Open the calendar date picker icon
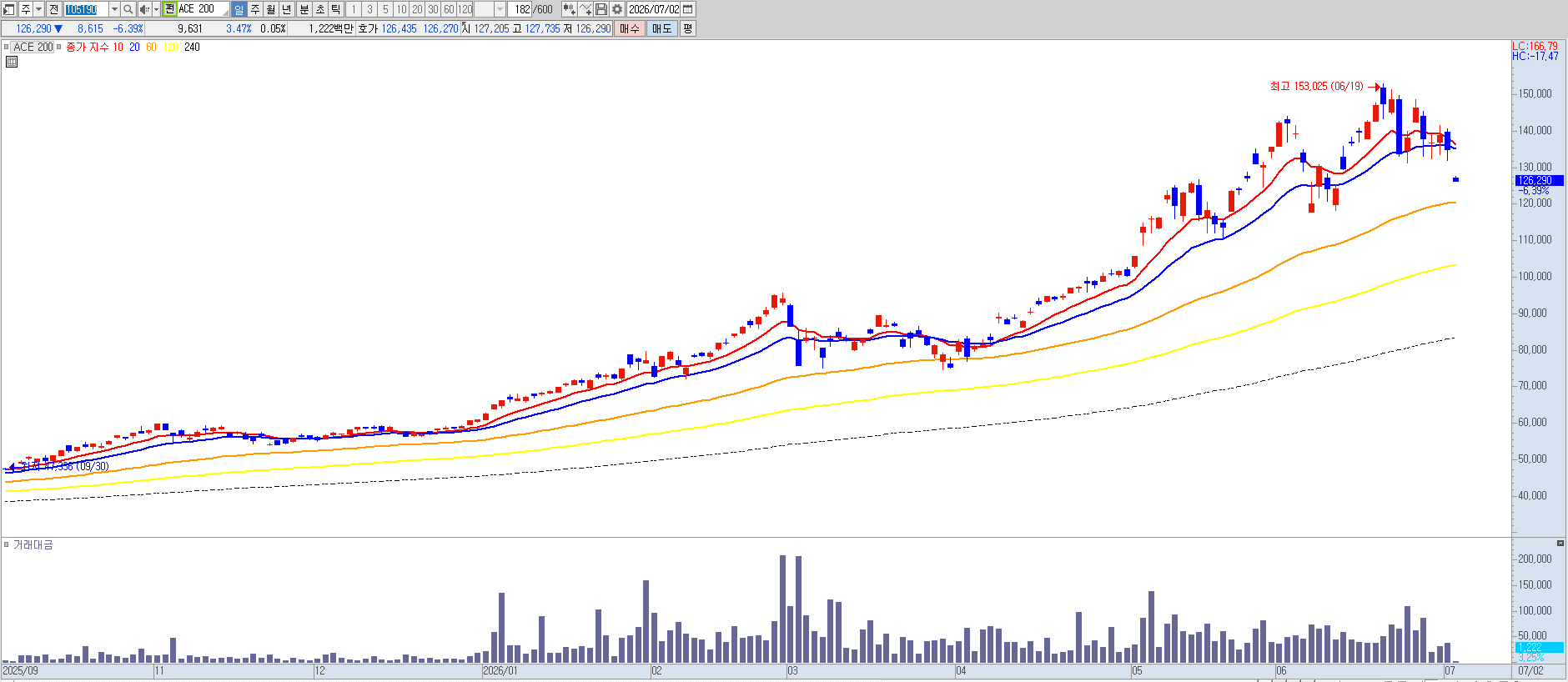Image resolution: width=1568 pixels, height=682 pixels. click(x=688, y=9)
